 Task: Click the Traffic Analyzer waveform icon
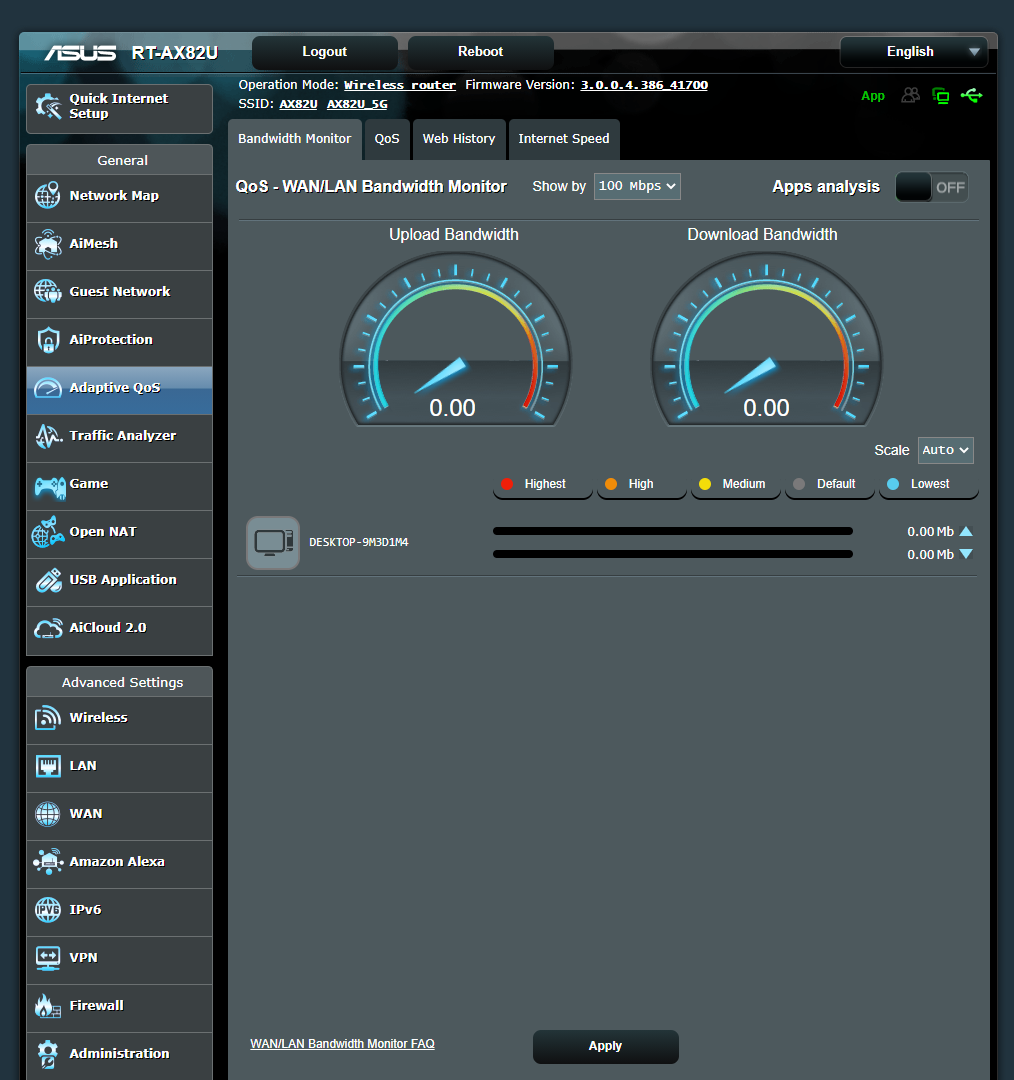pos(48,436)
